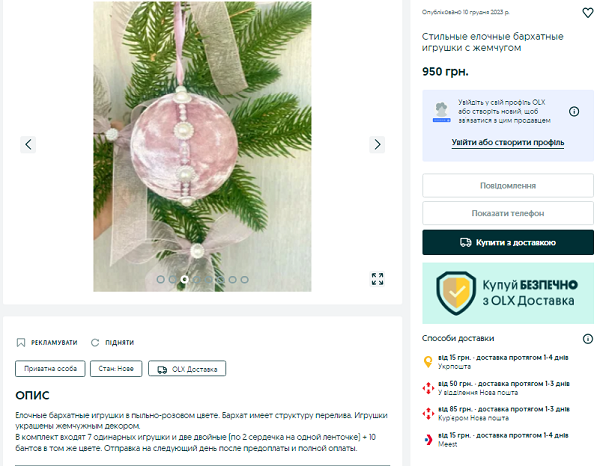The image size is (600, 466).
Task: Click info icon beside Способи доставки
Action: pos(587,339)
